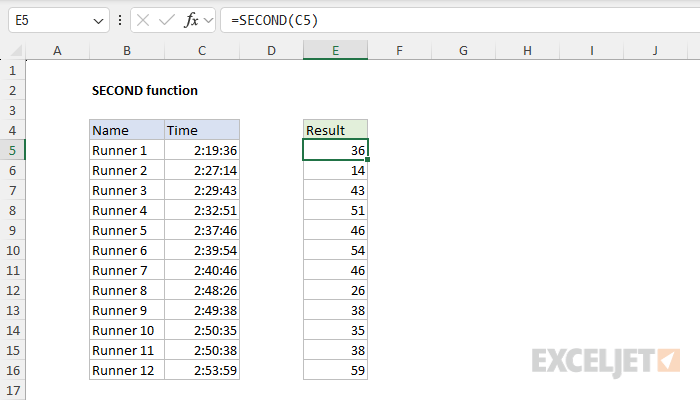Click the time cell 2:19:36
The height and width of the screenshot is (400, 700).
coord(202,150)
